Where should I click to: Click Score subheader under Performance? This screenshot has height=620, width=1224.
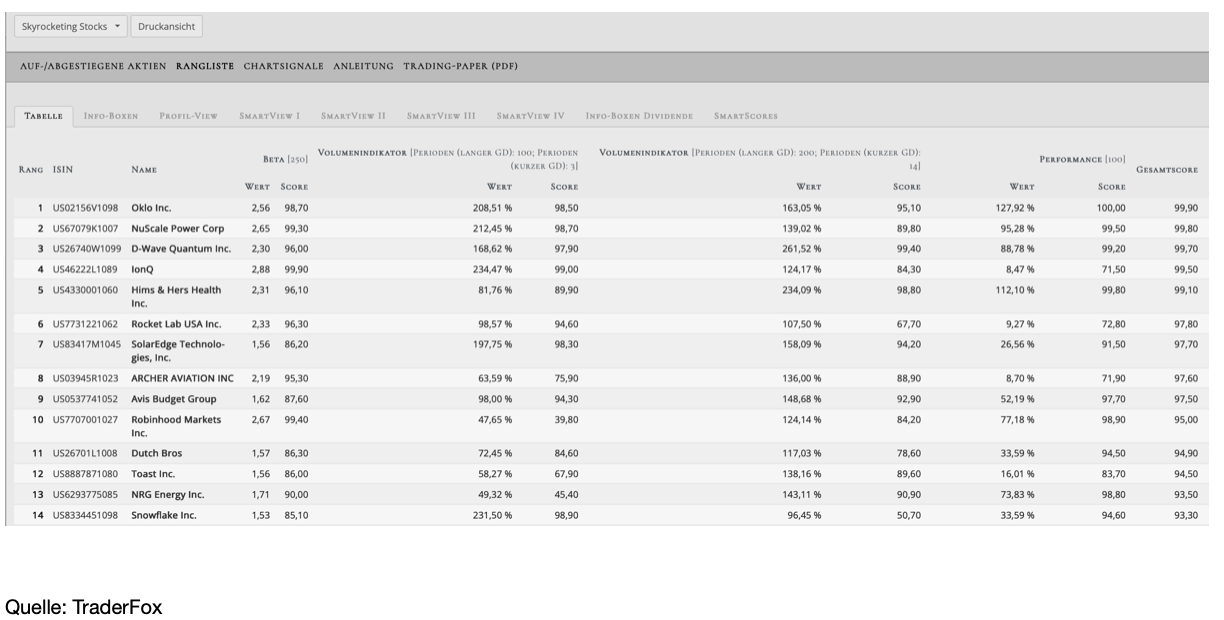[1112, 187]
